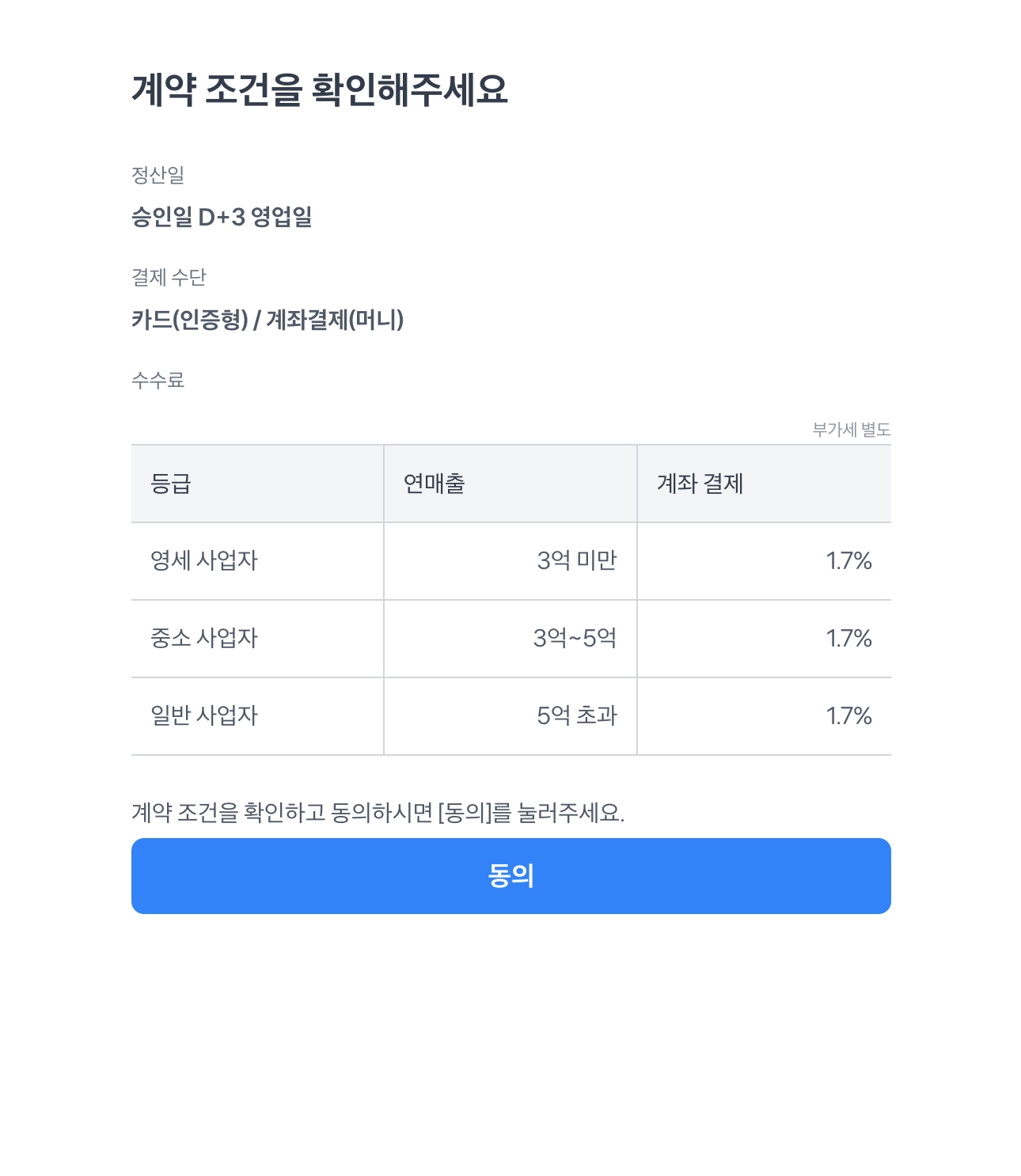Click 1.7% fee in 일반 사업자 row
Image resolution: width=1021 pixels, height=1176 pixels.
[848, 716]
